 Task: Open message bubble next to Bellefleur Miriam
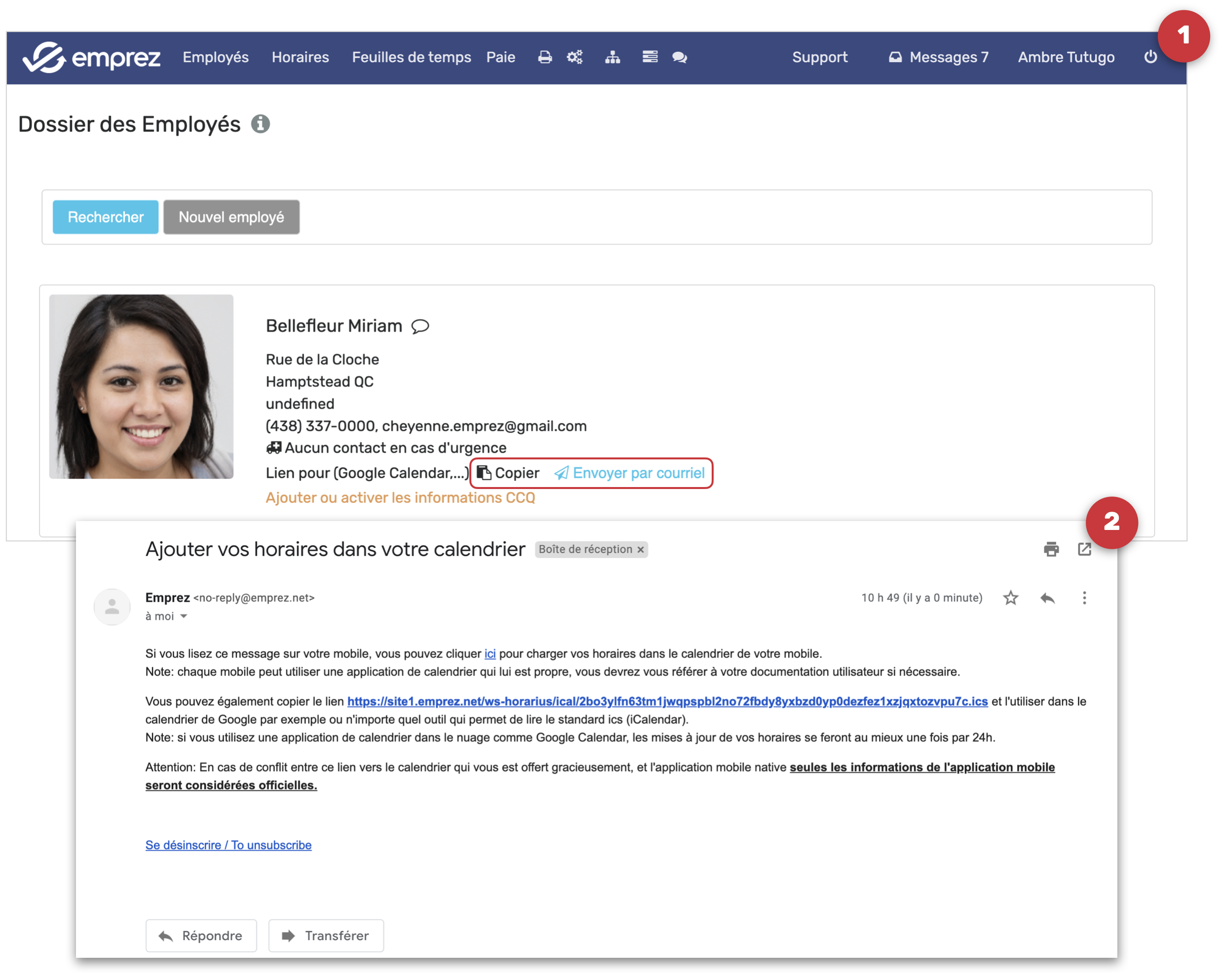coord(420,327)
